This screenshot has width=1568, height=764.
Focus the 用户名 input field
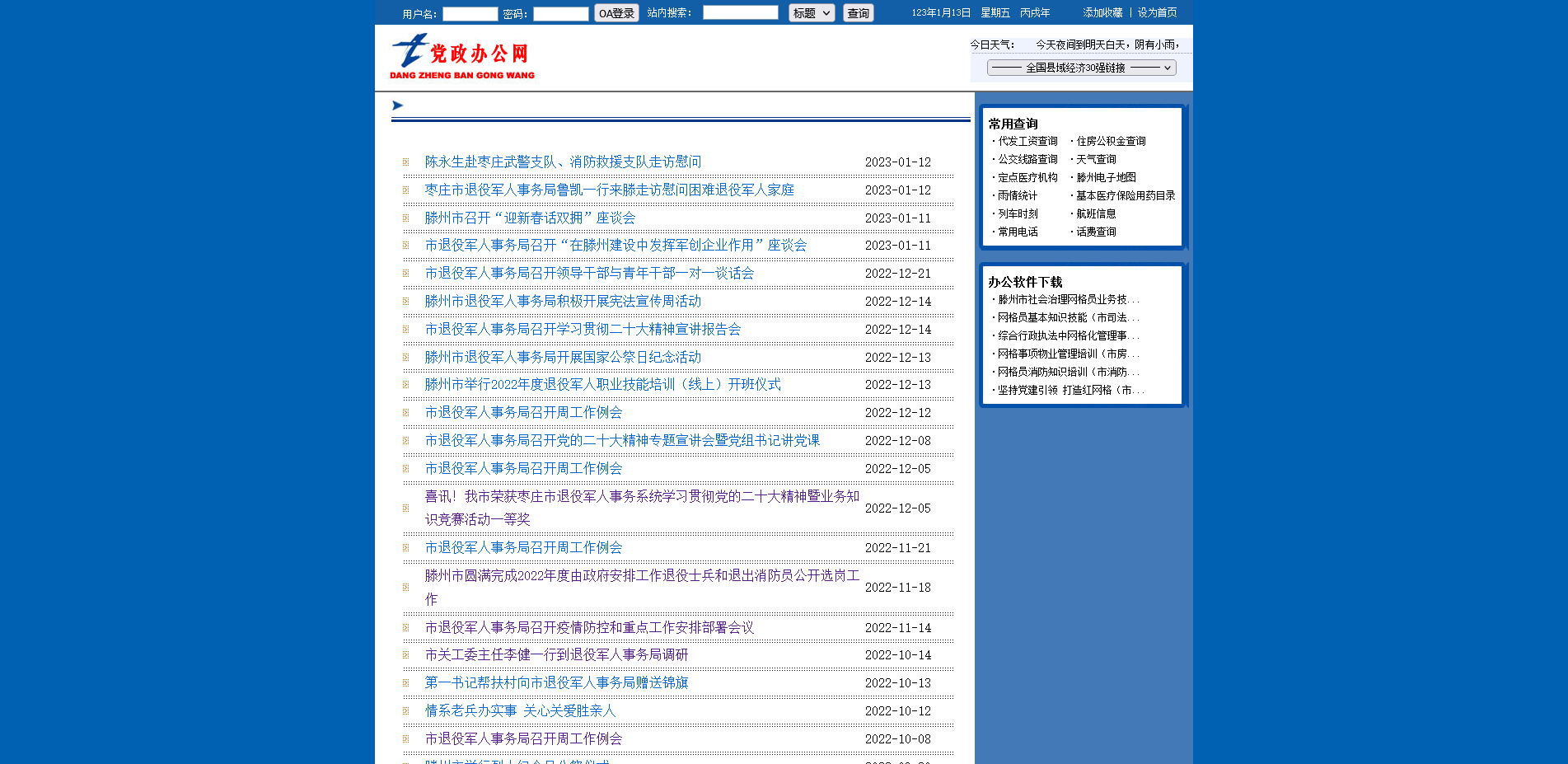(470, 14)
